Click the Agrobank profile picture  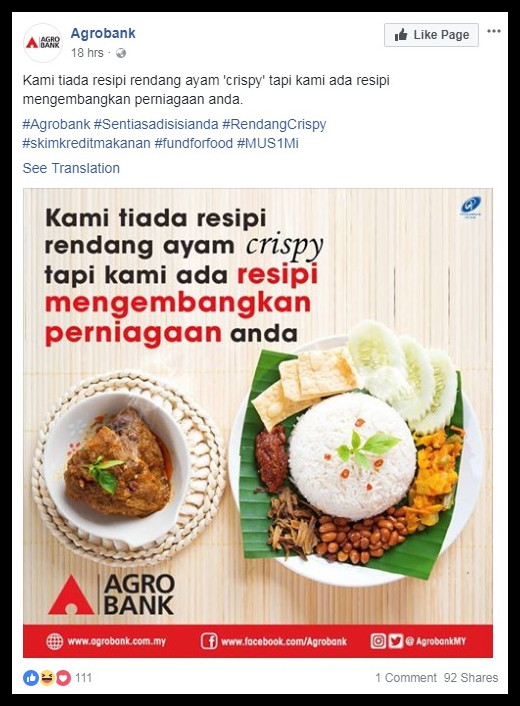43,43
